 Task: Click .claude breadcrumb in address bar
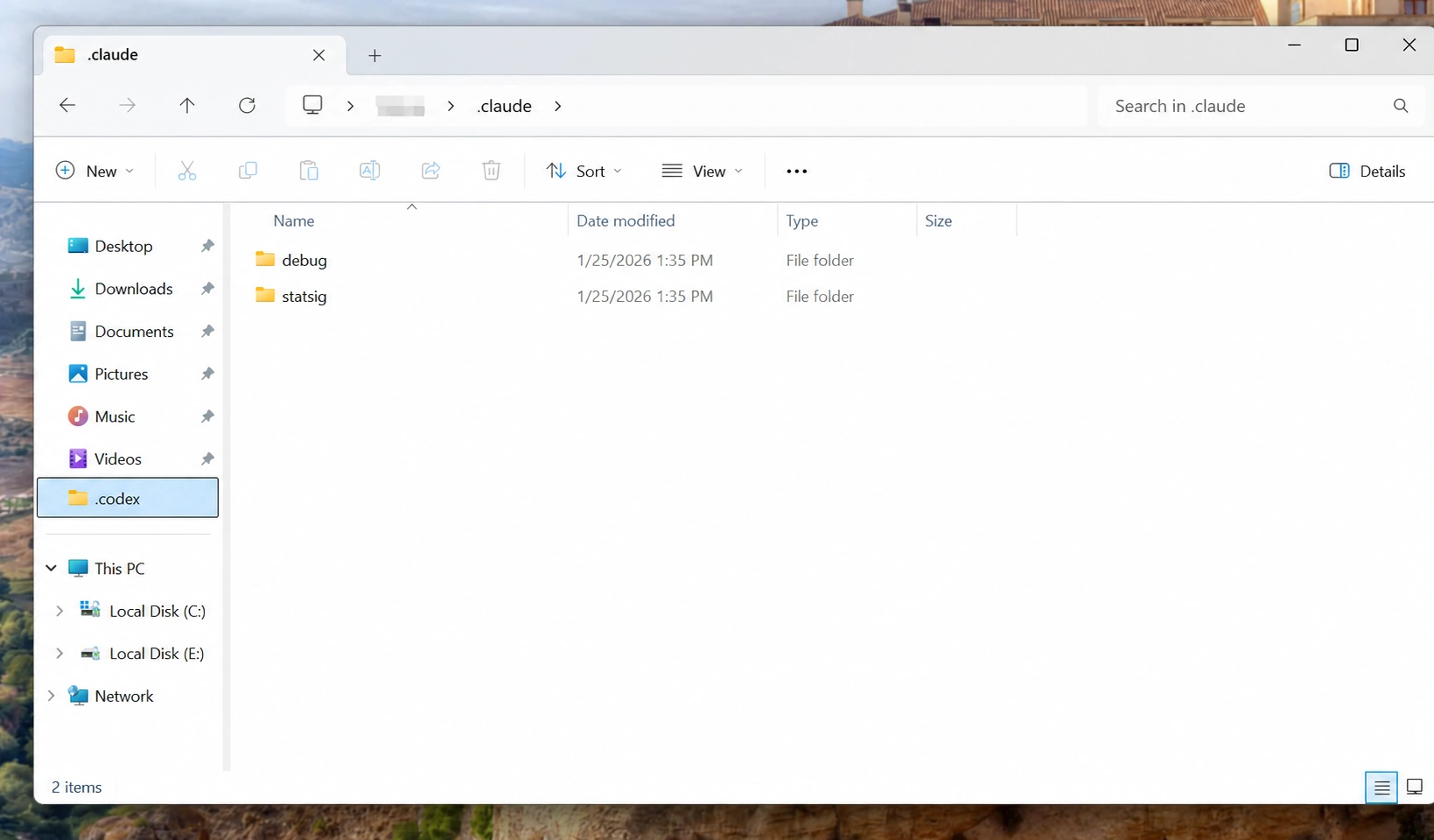point(505,106)
